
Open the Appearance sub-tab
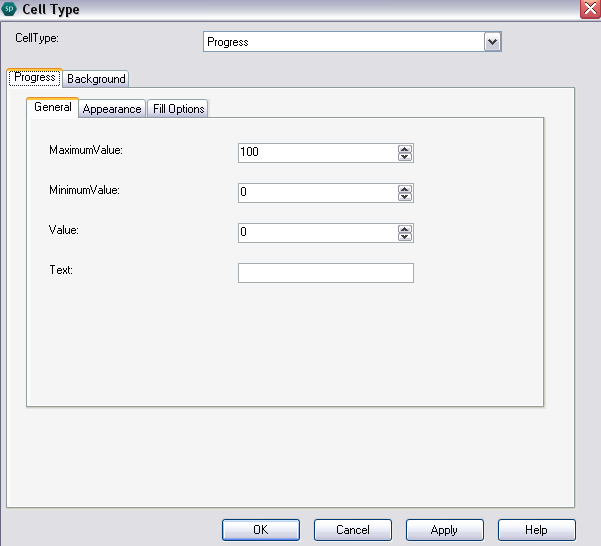click(x=112, y=109)
